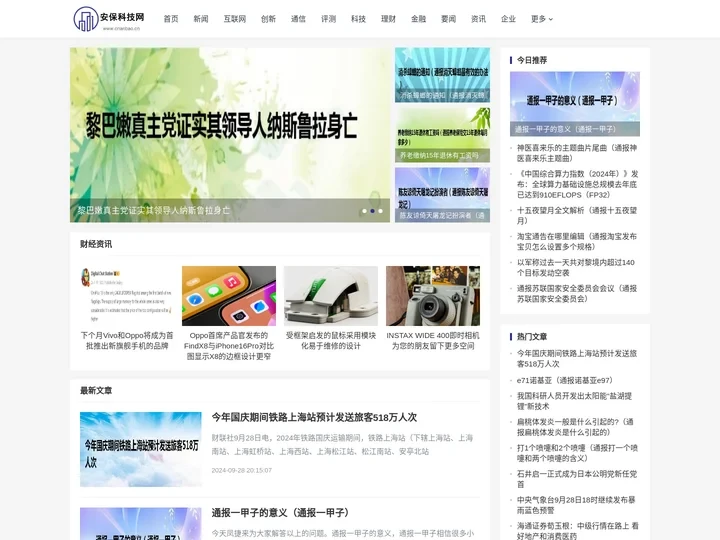Open 十五夜望月全文解析 link
Viewport: 720px width, 540px height.
(577, 215)
